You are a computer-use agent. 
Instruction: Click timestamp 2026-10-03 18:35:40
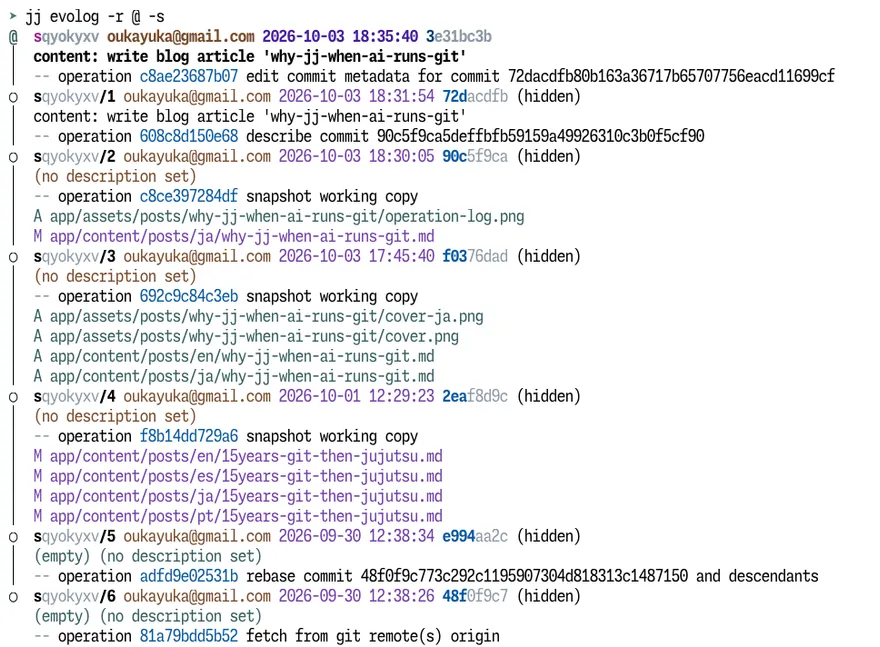[x=340, y=36]
